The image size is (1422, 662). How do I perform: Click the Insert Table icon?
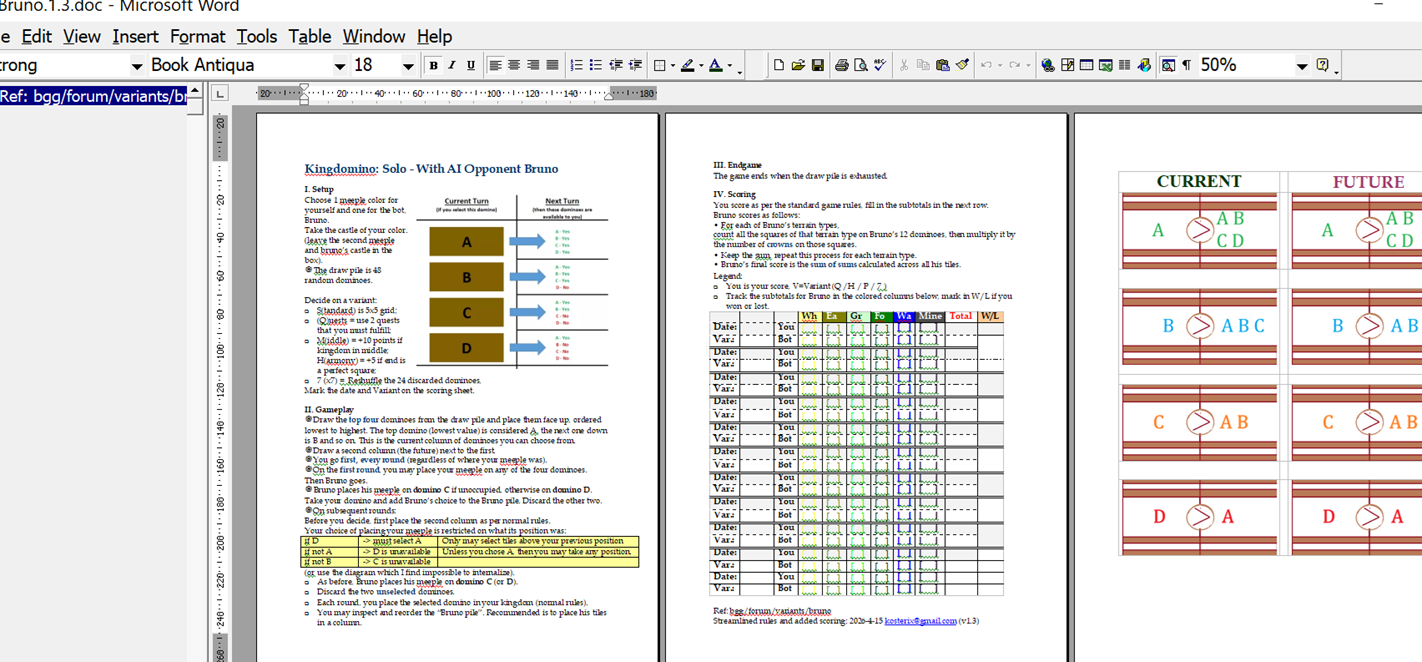[x=1086, y=65]
